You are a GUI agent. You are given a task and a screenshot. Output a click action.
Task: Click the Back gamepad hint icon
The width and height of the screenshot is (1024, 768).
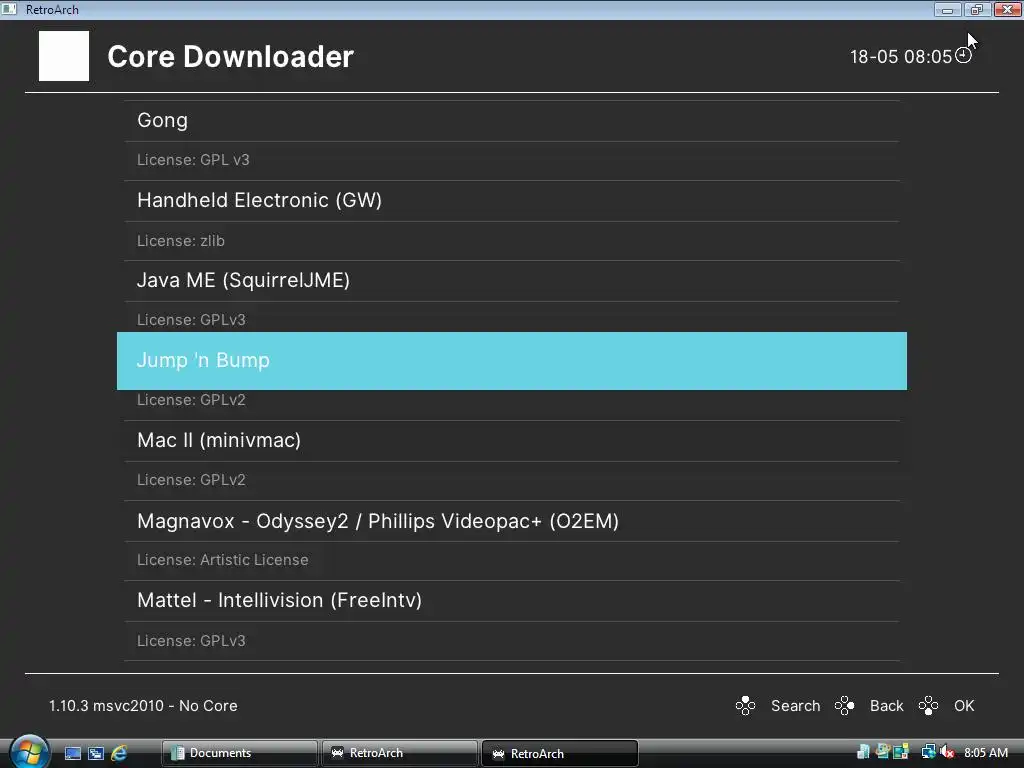click(x=844, y=706)
